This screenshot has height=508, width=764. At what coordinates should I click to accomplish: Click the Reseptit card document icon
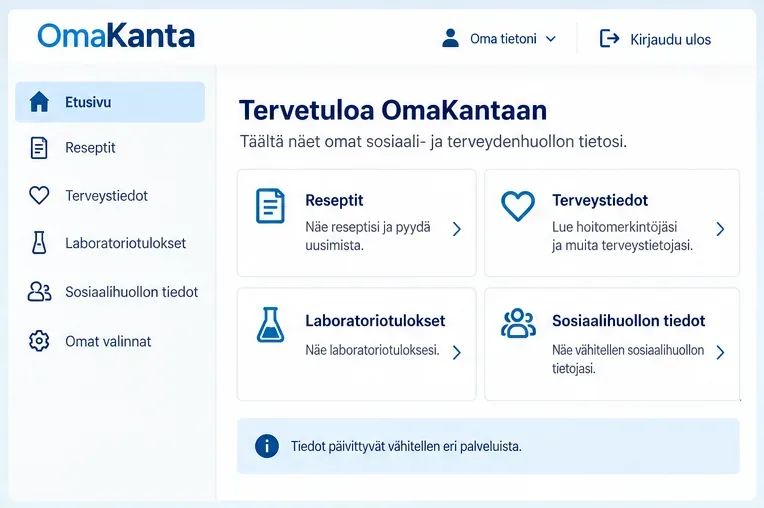coord(270,206)
